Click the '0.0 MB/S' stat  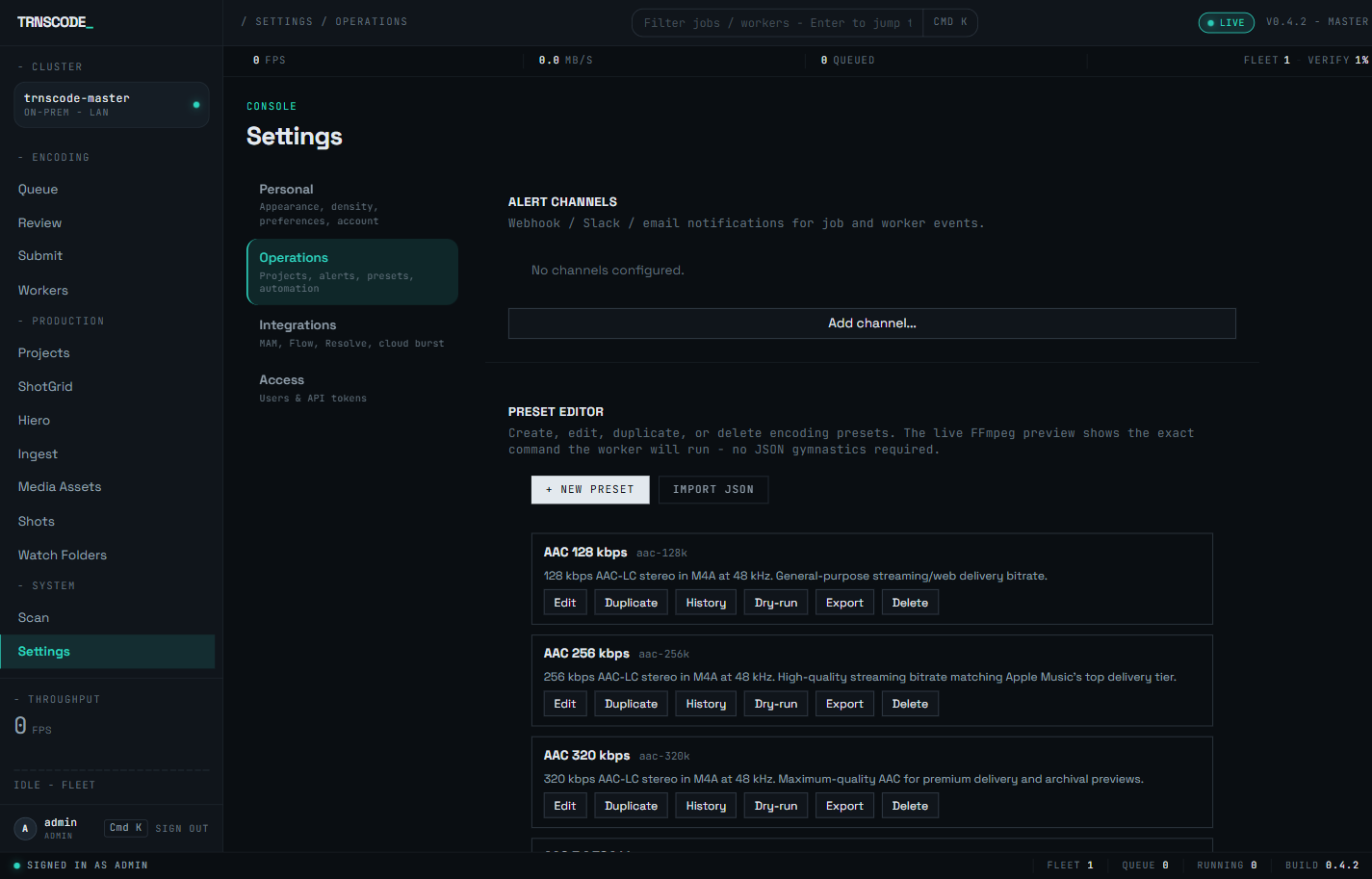(x=566, y=61)
